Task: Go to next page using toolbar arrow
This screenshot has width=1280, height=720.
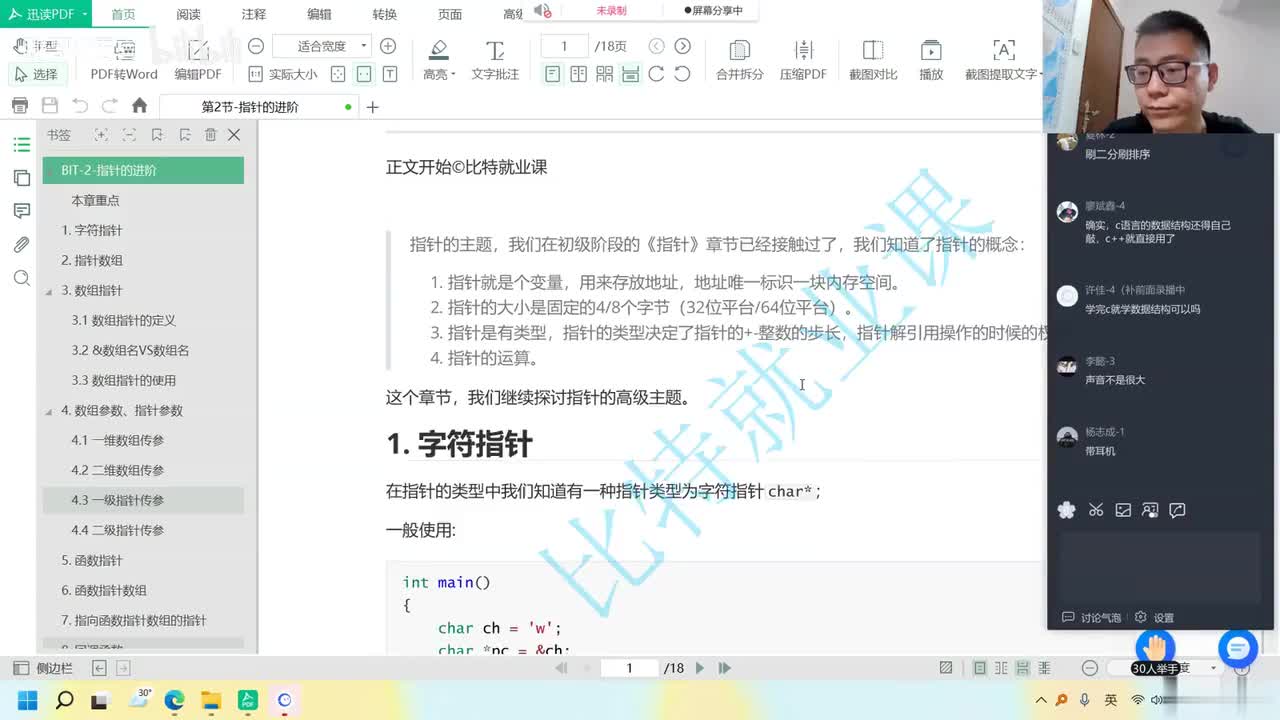Action: [x=682, y=46]
